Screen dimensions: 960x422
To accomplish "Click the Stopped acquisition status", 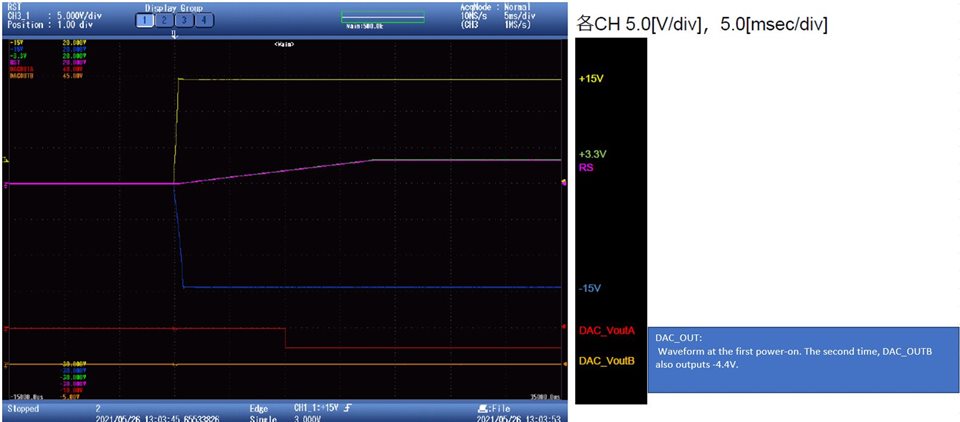I will (24, 409).
